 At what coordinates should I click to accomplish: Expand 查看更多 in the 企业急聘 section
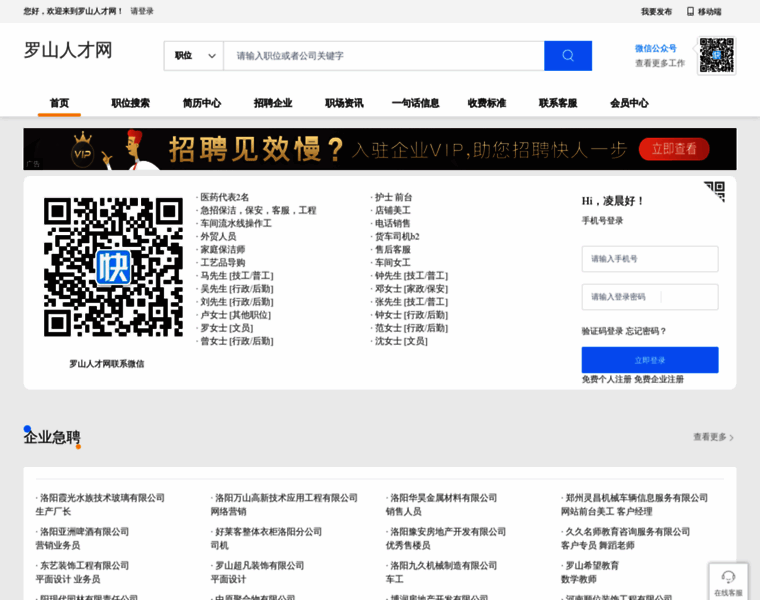coord(713,437)
